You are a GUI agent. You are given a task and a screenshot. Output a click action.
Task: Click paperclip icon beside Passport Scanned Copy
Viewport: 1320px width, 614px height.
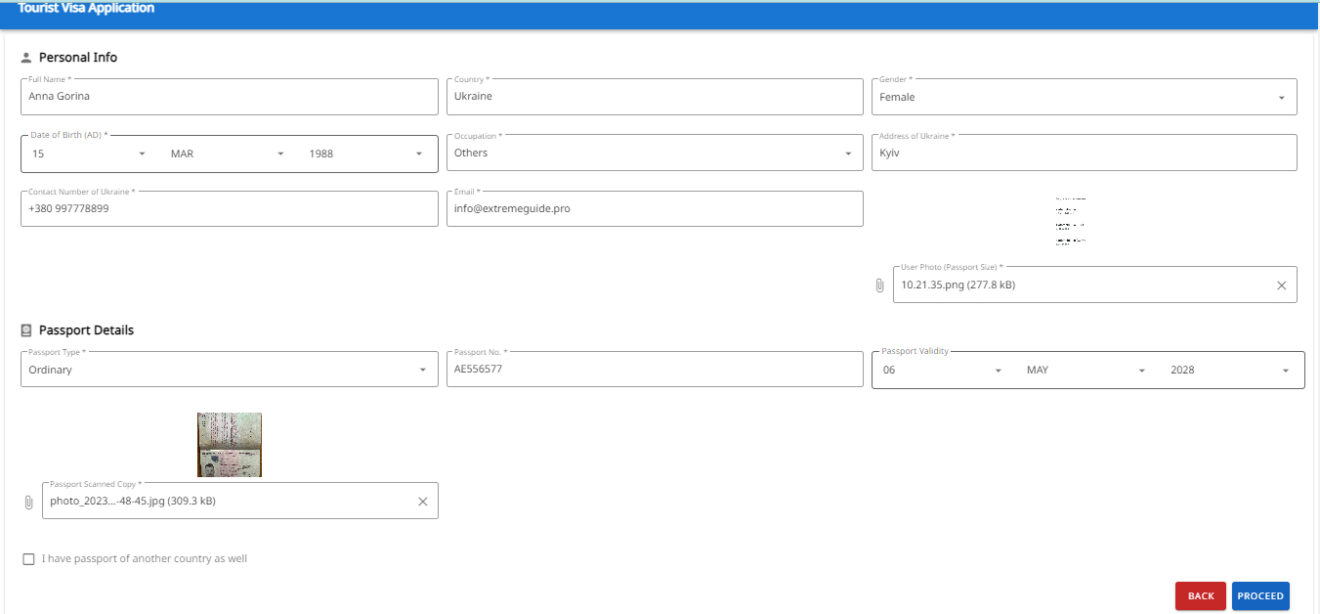click(x=28, y=502)
